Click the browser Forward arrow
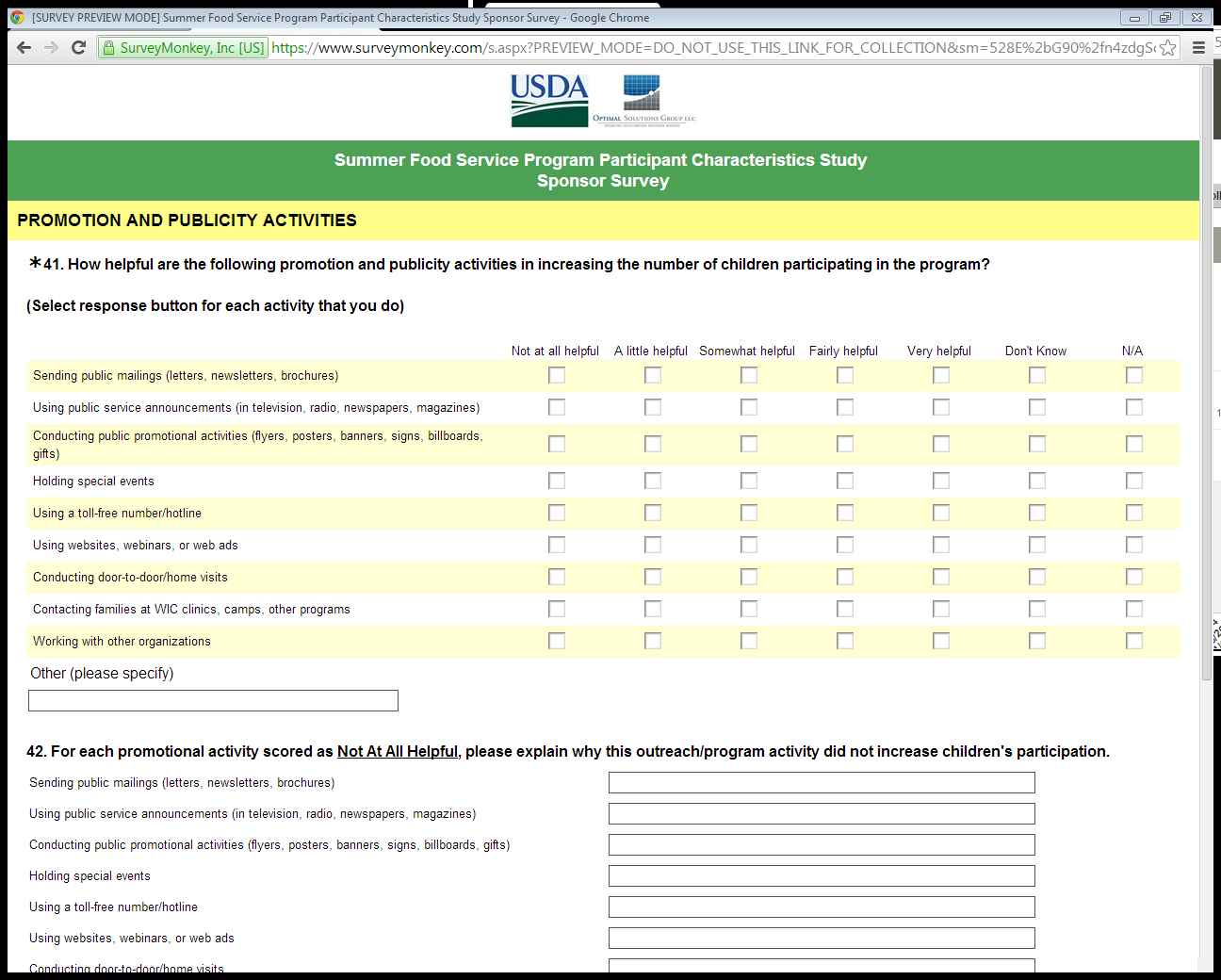The width and height of the screenshot is (1221, 980). (51, 48)
